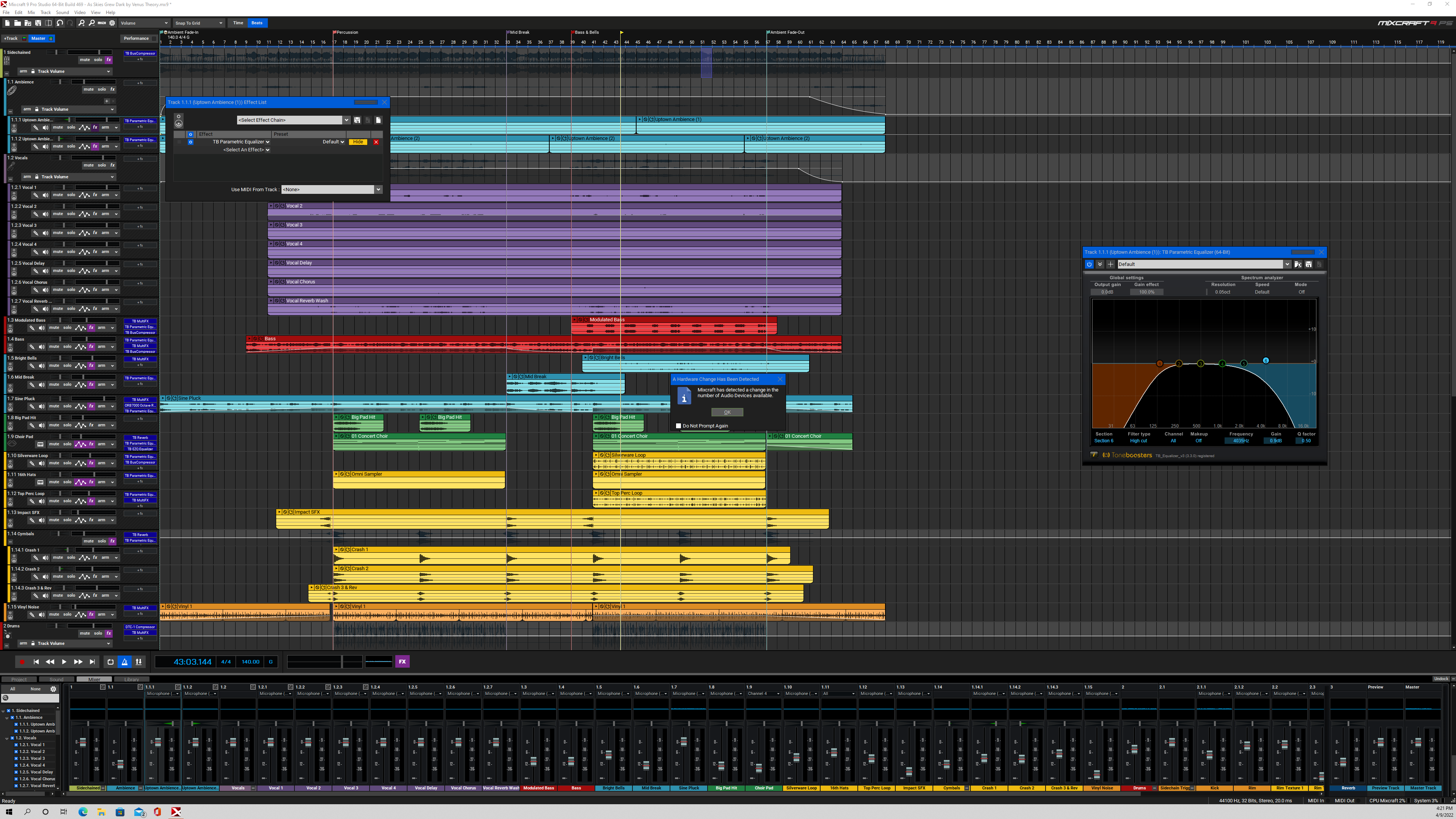Toggle loop mode in the transport bar
Image resolution: width=1456 pixels, height=819 pixels.
pos(111,662)
